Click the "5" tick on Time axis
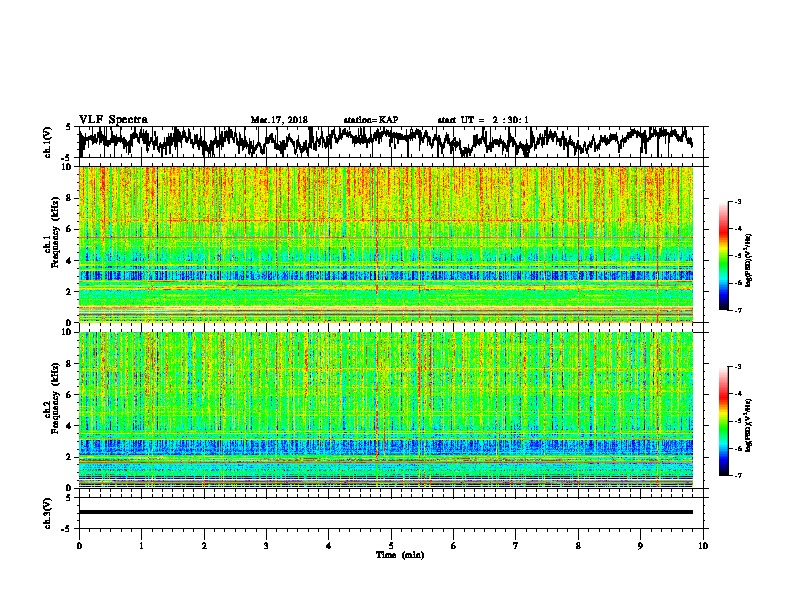 pyautogui.click(x=391, y=546)
